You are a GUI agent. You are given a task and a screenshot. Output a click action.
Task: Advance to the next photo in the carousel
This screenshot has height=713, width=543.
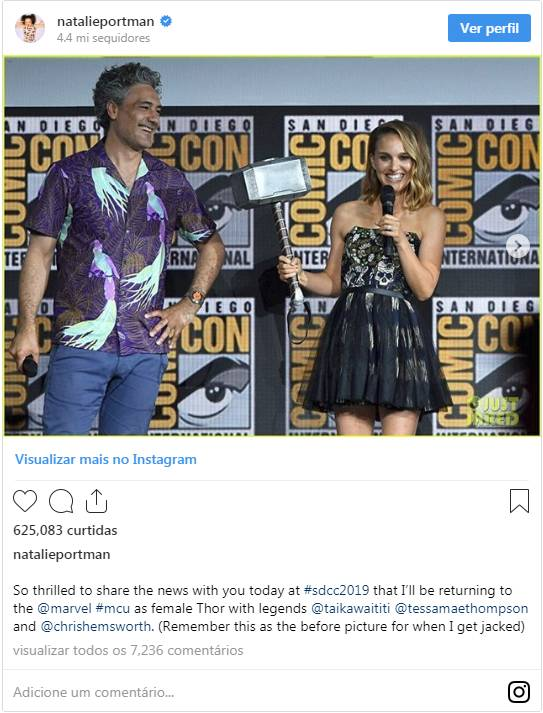point(518,246)
